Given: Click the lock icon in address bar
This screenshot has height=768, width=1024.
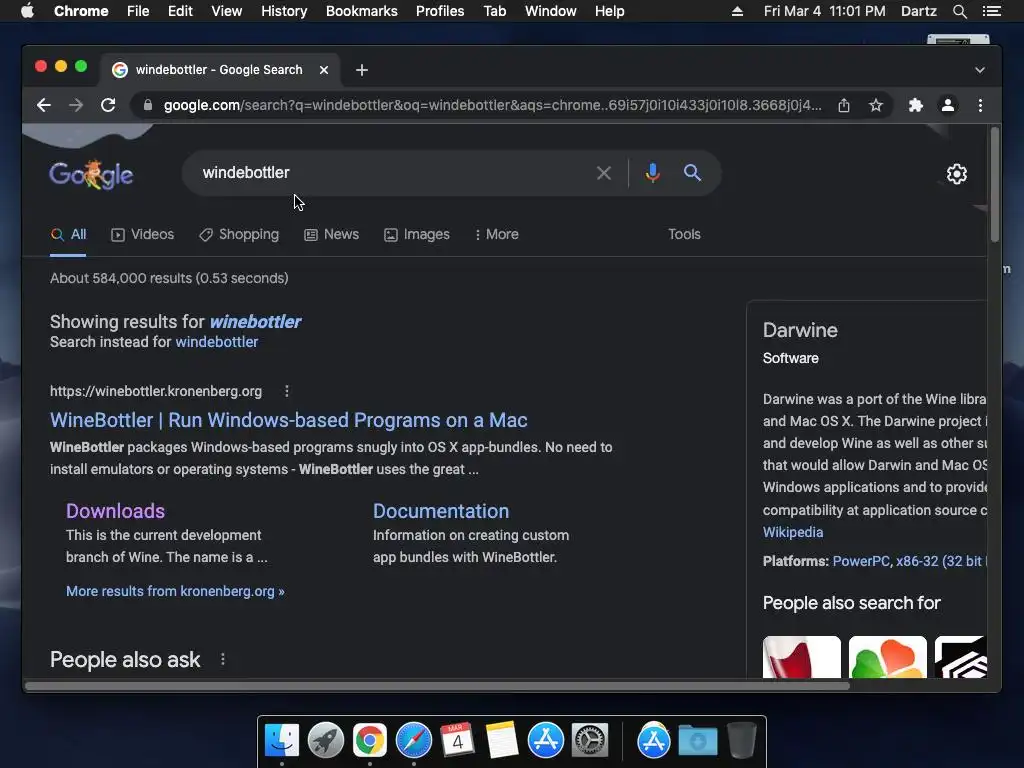Looking at the screenshot, I should [x=148, y=105].
